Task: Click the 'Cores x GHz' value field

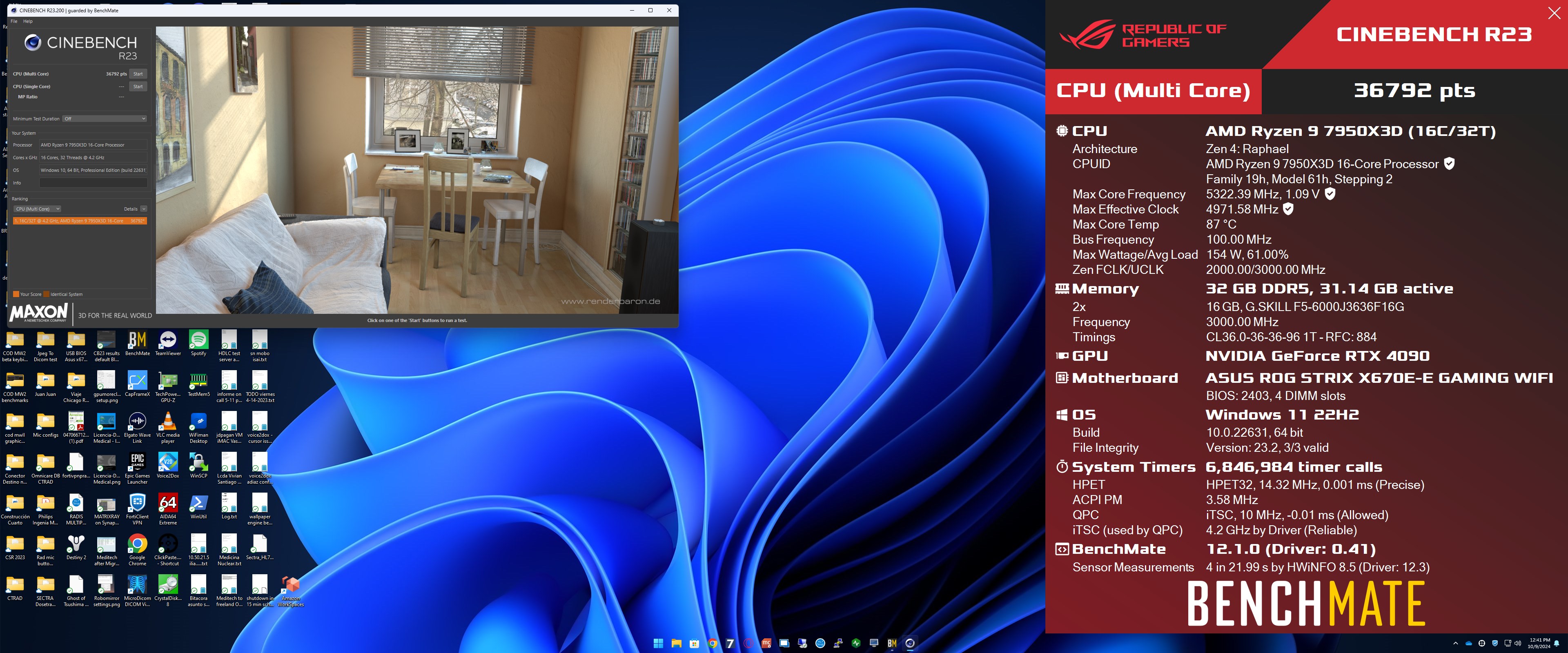Action: (93, 158)
